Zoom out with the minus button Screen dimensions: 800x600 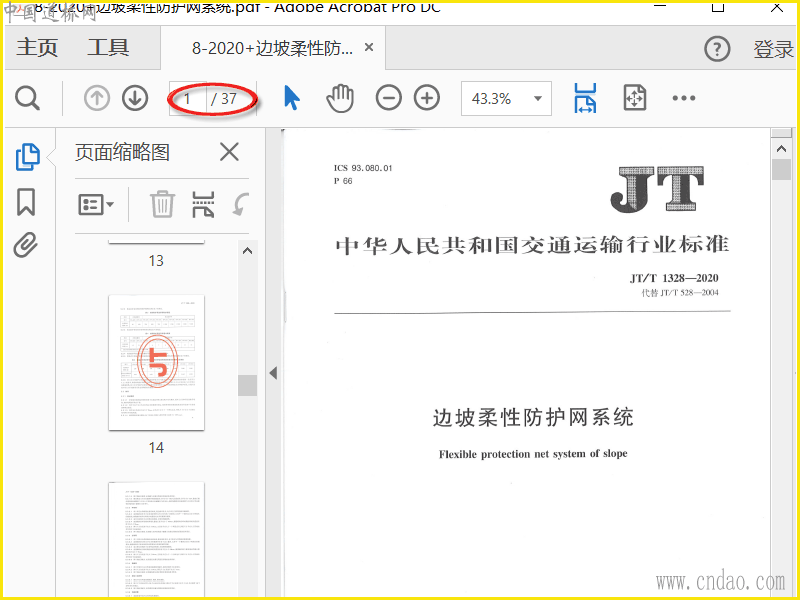pyautogui.click(x=389, y=98)
